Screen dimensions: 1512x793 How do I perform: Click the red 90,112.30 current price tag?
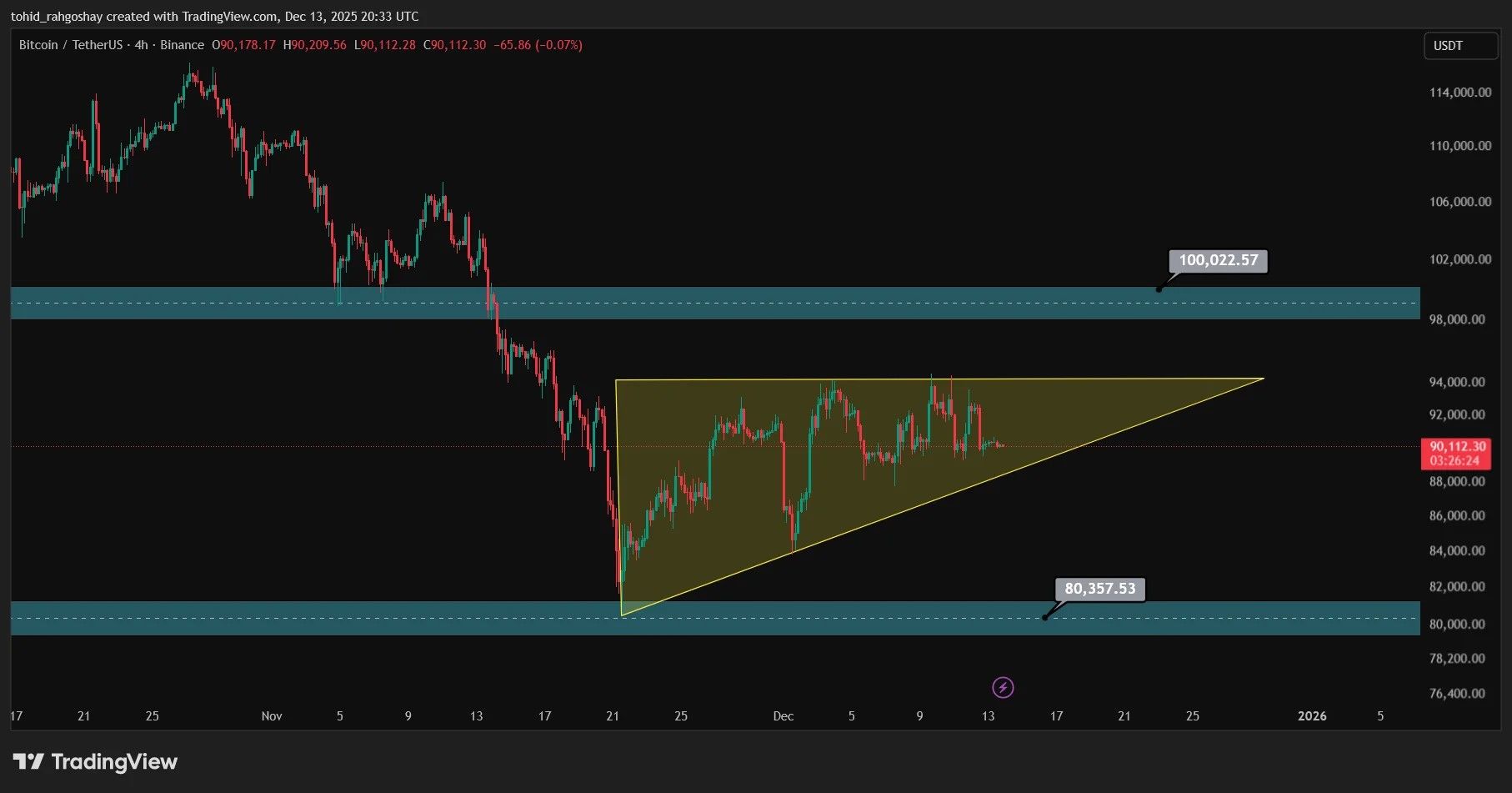click(x=1455, y=453)
